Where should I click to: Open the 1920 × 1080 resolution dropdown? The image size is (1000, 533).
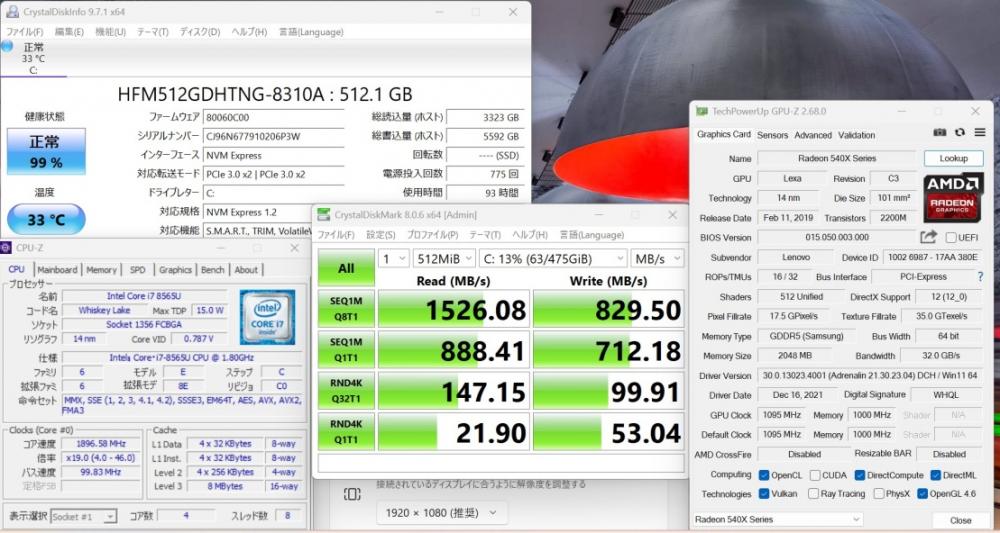point(439,513)
